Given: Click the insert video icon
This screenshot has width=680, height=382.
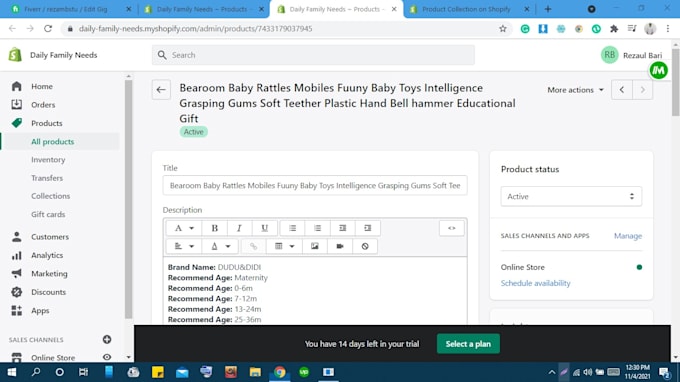Looking at the screenshot, I should [340, 246].
